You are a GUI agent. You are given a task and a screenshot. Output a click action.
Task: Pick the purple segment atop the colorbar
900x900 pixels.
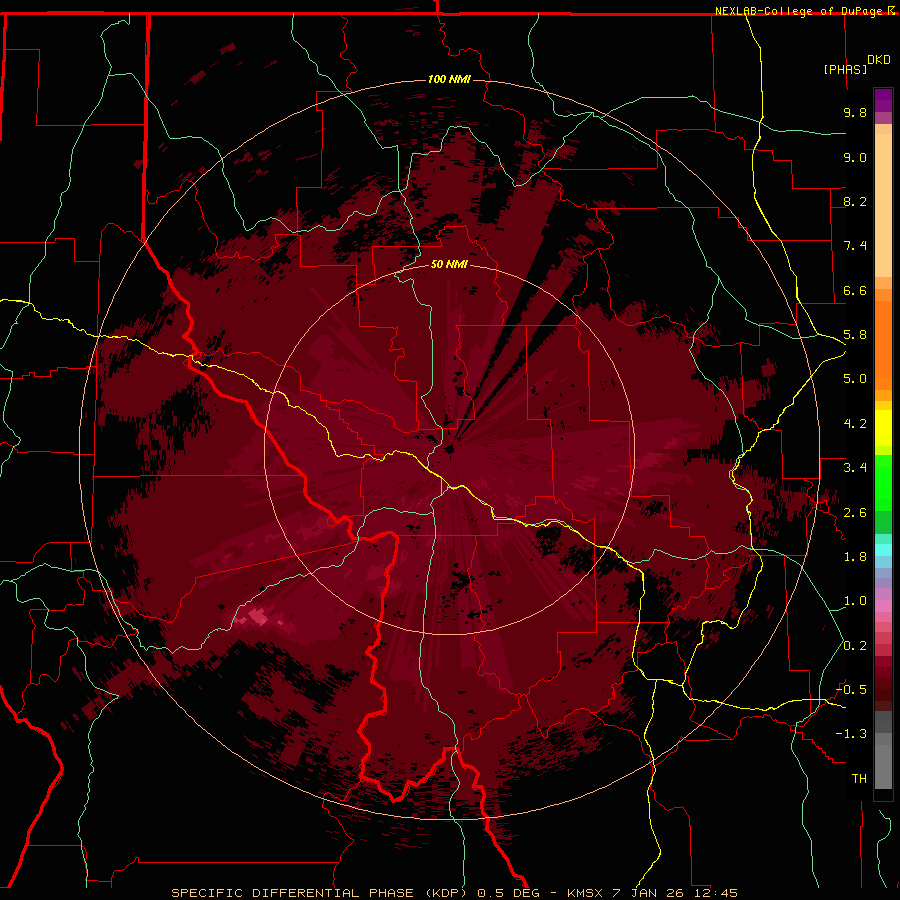click(883, 100)
